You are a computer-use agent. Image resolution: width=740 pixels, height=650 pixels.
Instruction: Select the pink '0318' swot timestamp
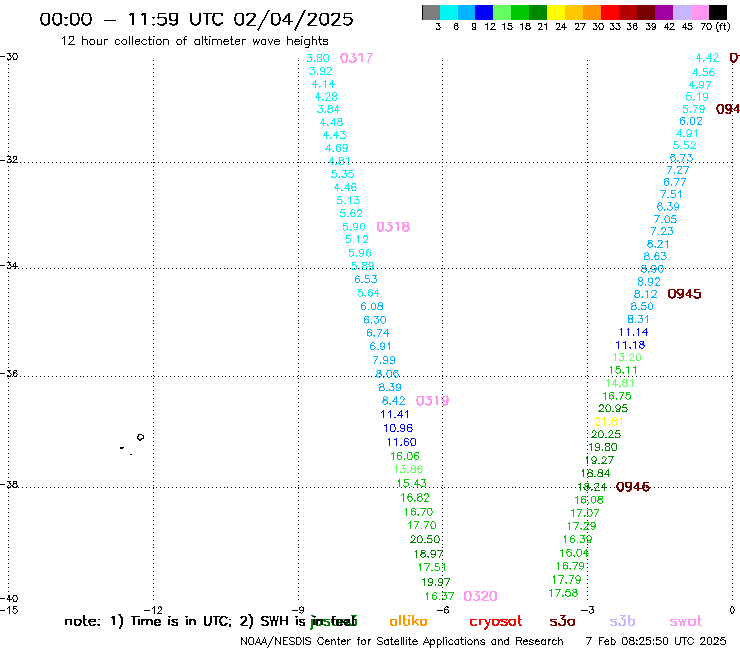tap(393, 227)
